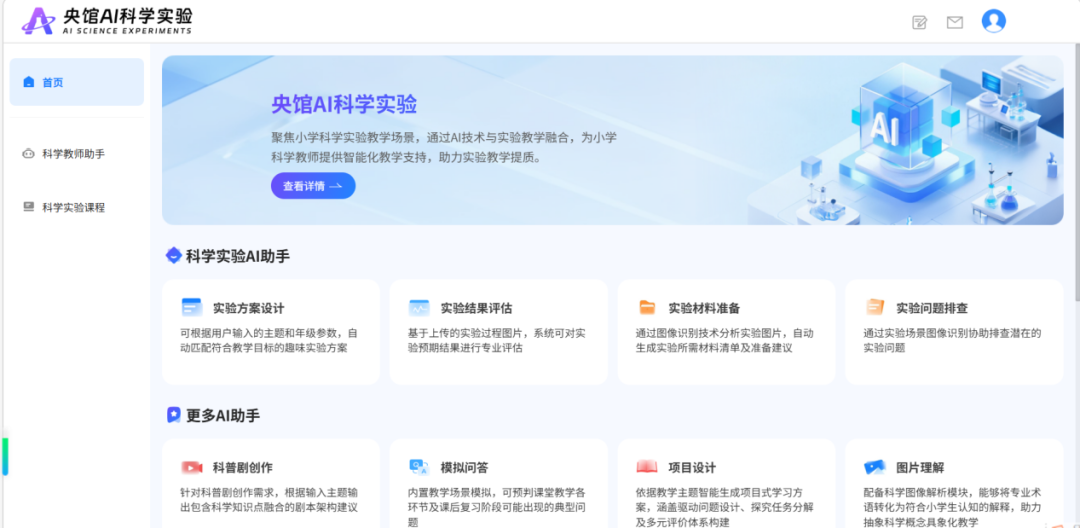Screen dimensions: 1080x528
Task: Click the 科学实验AI助手 section icon
Action: click(174, 255)
